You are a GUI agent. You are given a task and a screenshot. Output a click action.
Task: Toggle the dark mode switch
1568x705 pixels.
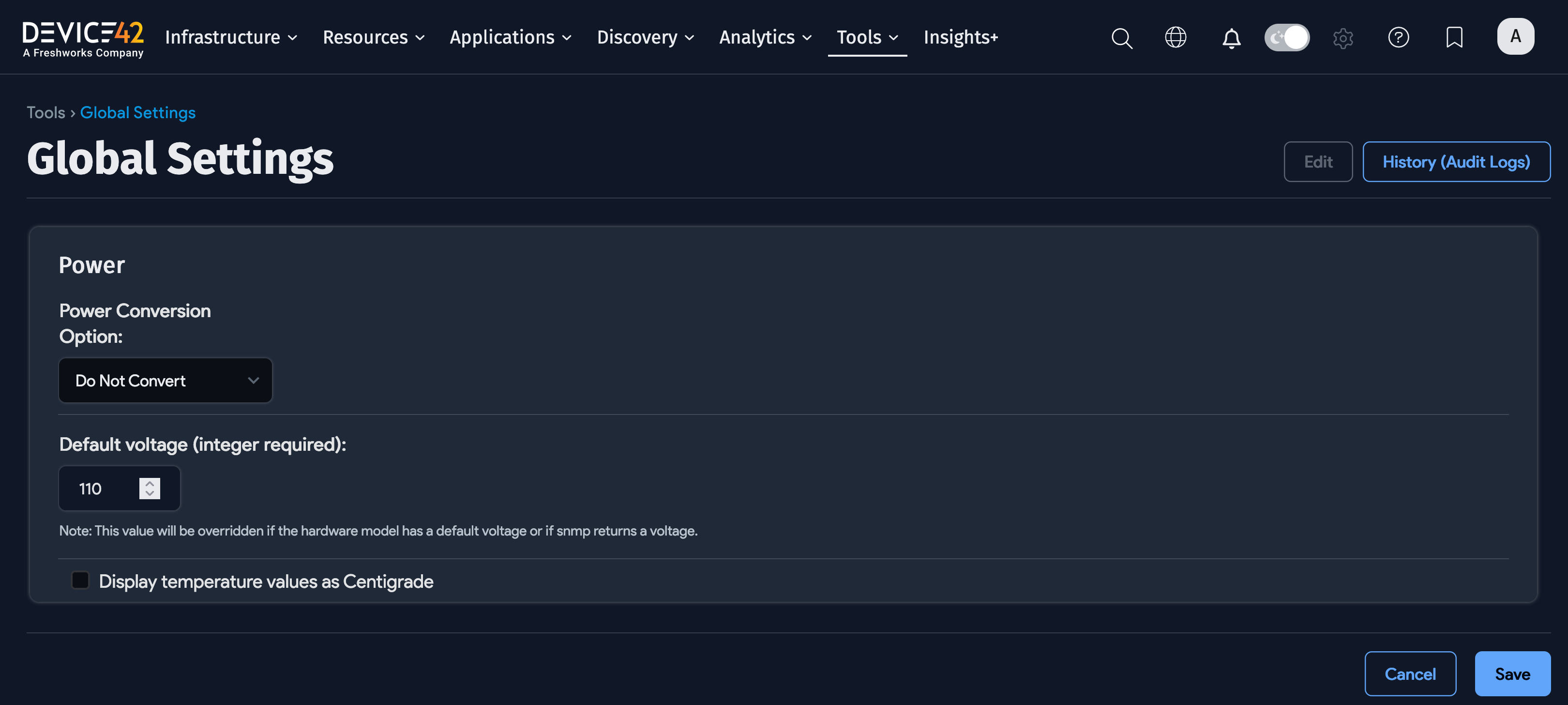pyautogui.click(x=1287, y=38)
